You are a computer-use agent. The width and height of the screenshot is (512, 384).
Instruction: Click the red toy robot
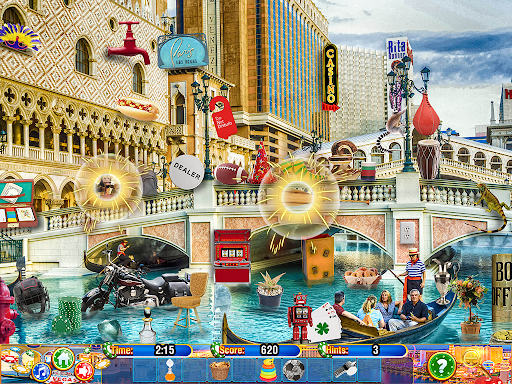click(x=300, y=317)
